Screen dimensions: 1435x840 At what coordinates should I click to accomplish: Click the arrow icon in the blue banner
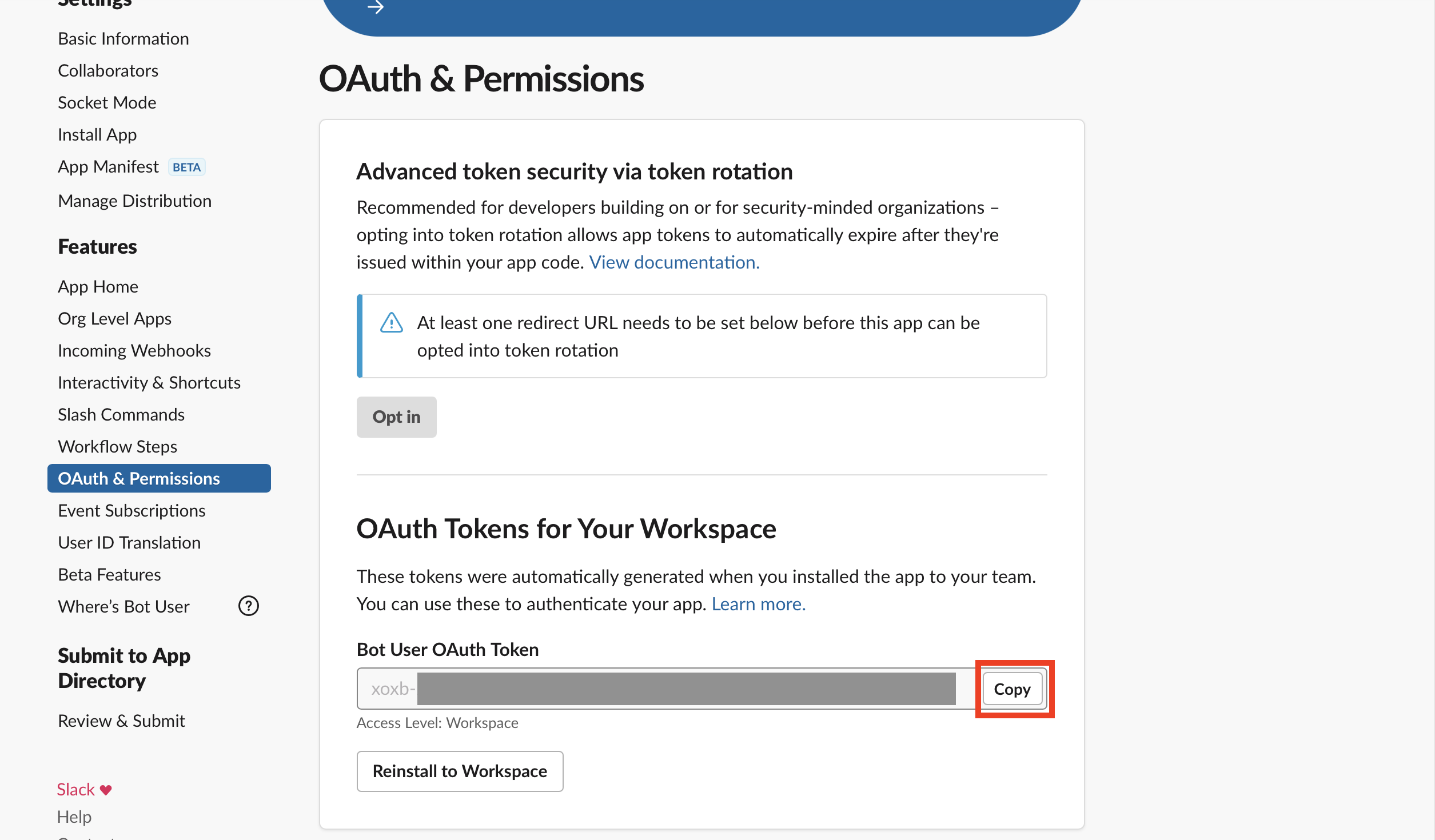[376, 7]
